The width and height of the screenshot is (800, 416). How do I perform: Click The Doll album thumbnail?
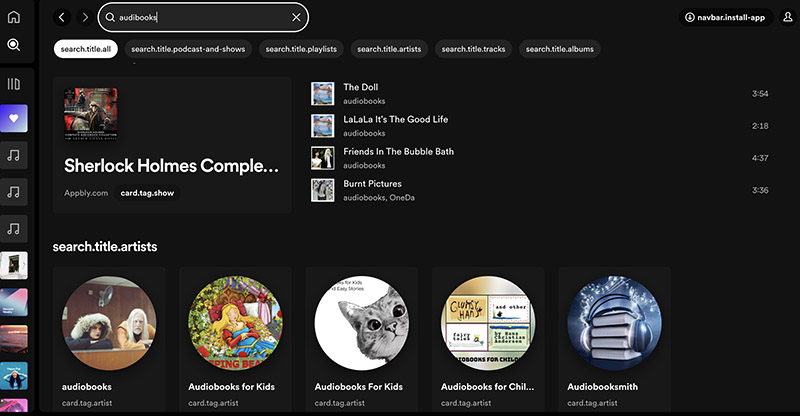(x=323, y=94)
